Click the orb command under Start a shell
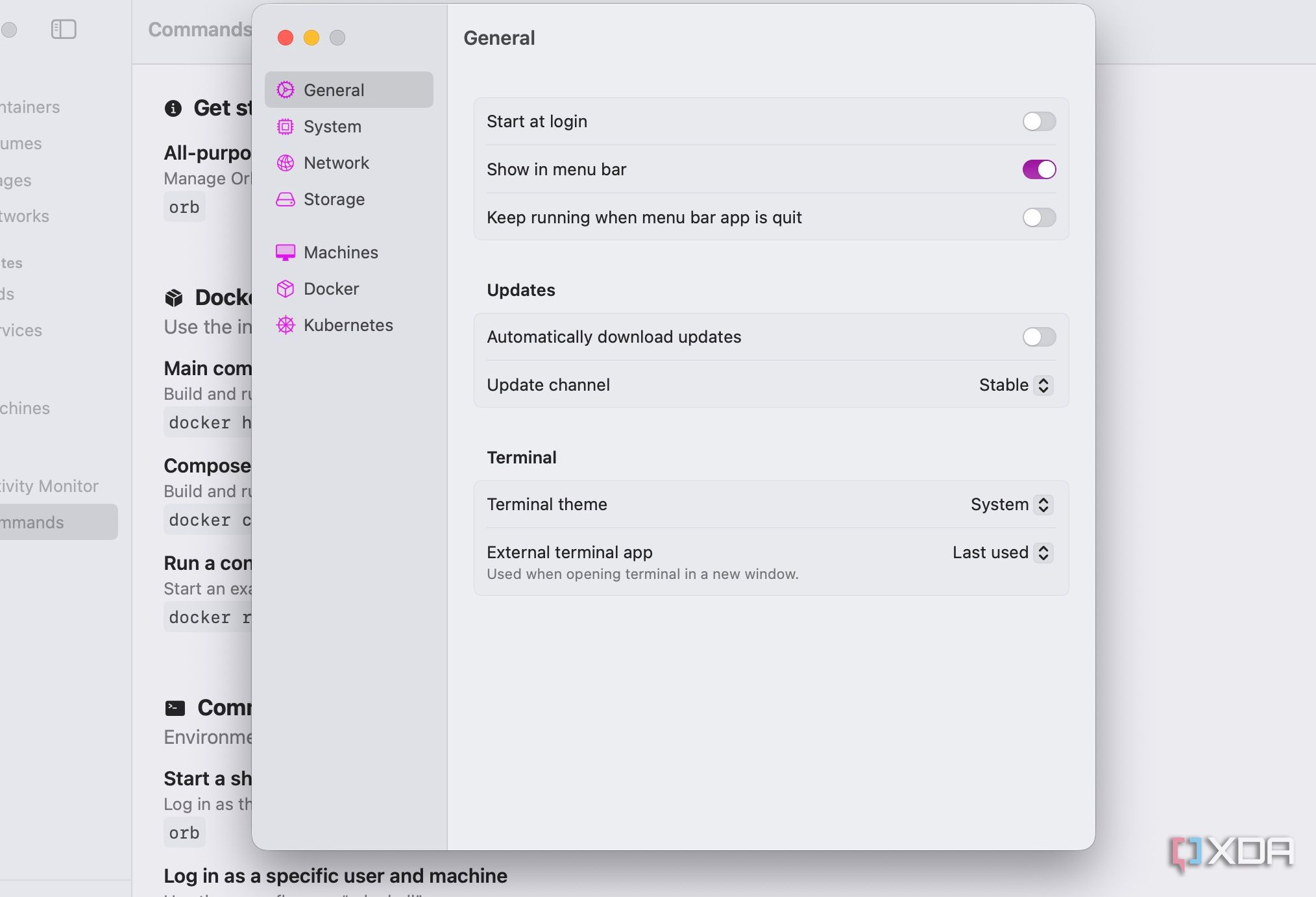The width and height of the screenshot is (1316, 897). [x=184, y=833]
